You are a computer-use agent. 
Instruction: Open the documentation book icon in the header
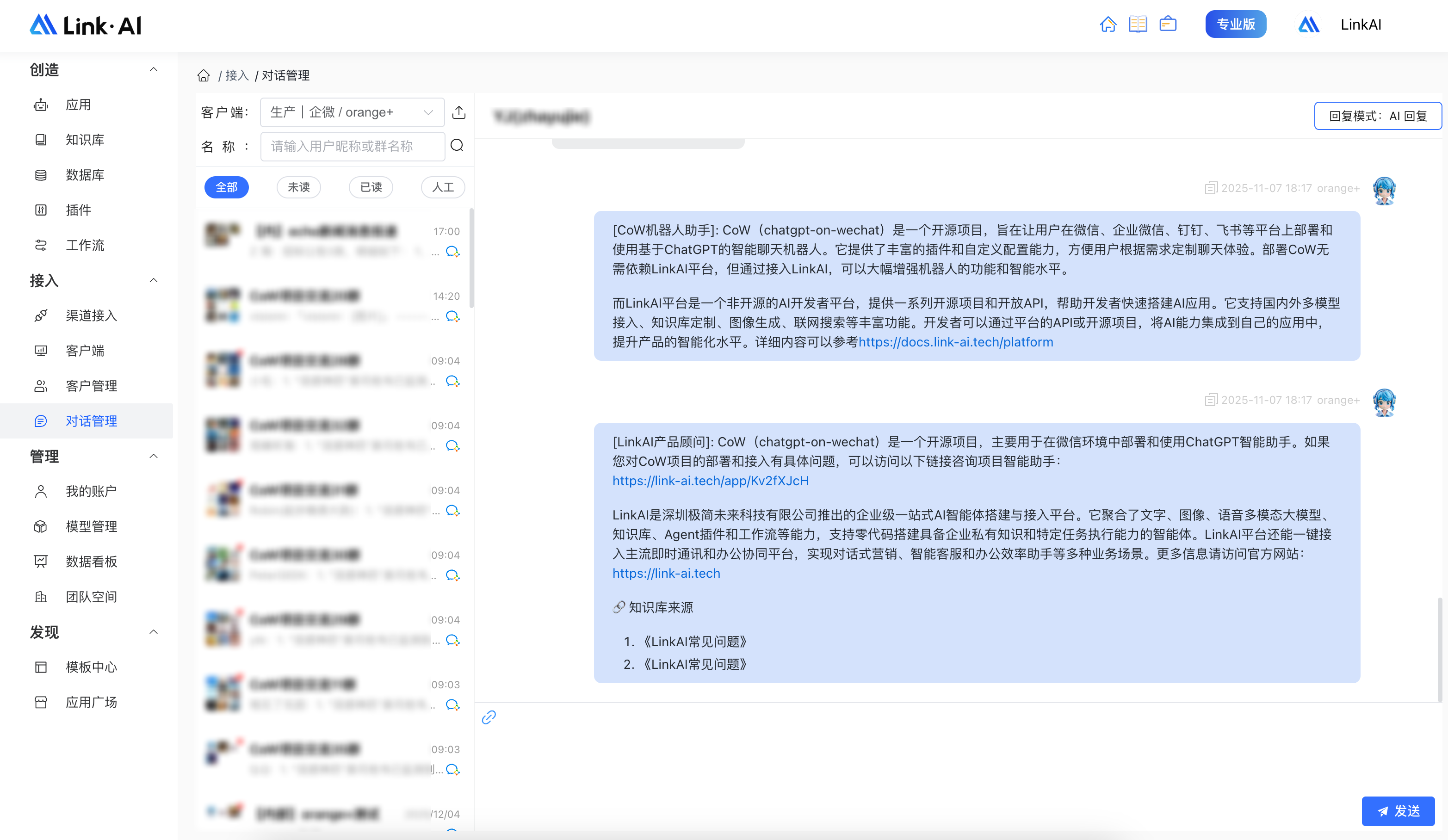point(1138,24)
